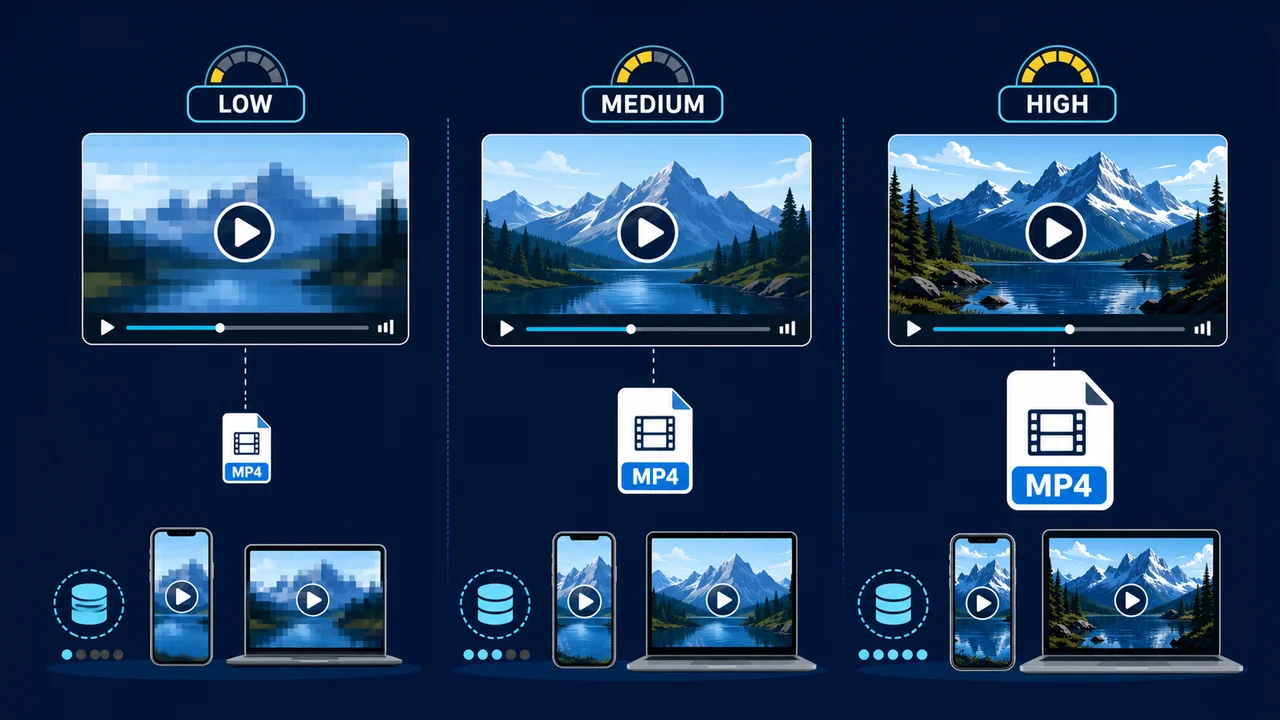
Task: Click the MEDIUM player progress slider handle
Action: coord(631,328)
